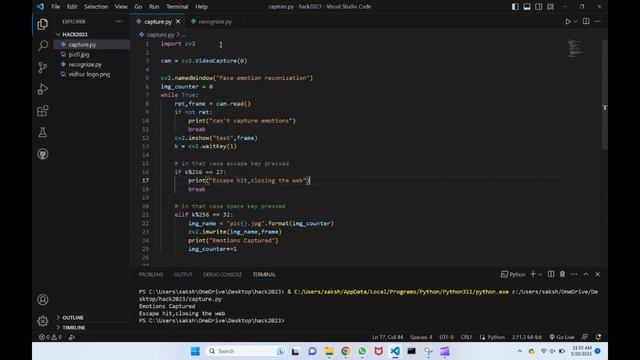This screenshot has height=360, width=640.
Task: Expand the Outline section
Action: (73, 317)
